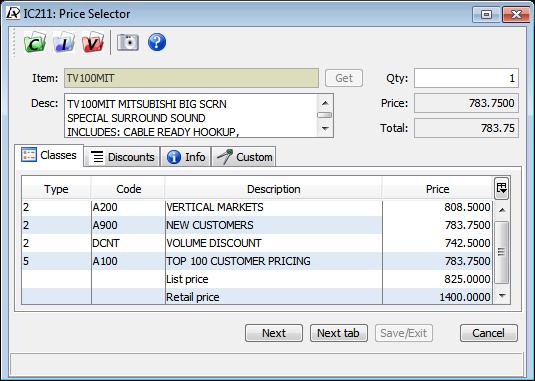Click the Next button
The image size is (535, 381).
[274, 333]
